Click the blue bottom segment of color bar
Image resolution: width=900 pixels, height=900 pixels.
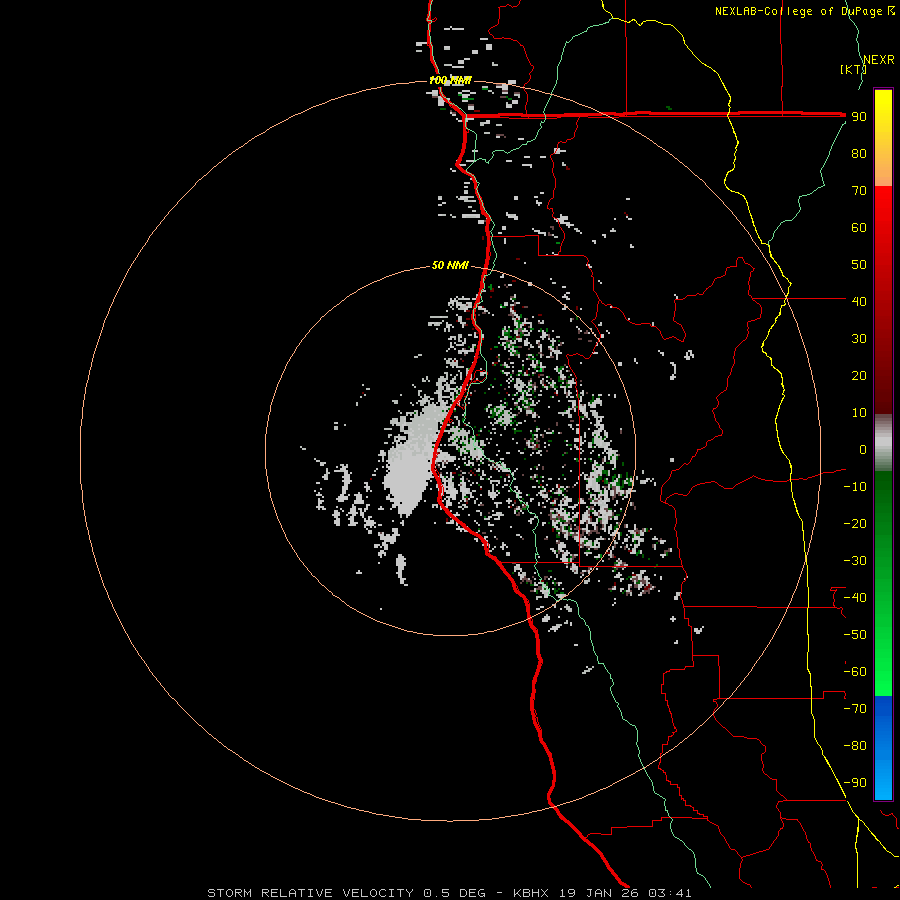click(x=883, y=748)
